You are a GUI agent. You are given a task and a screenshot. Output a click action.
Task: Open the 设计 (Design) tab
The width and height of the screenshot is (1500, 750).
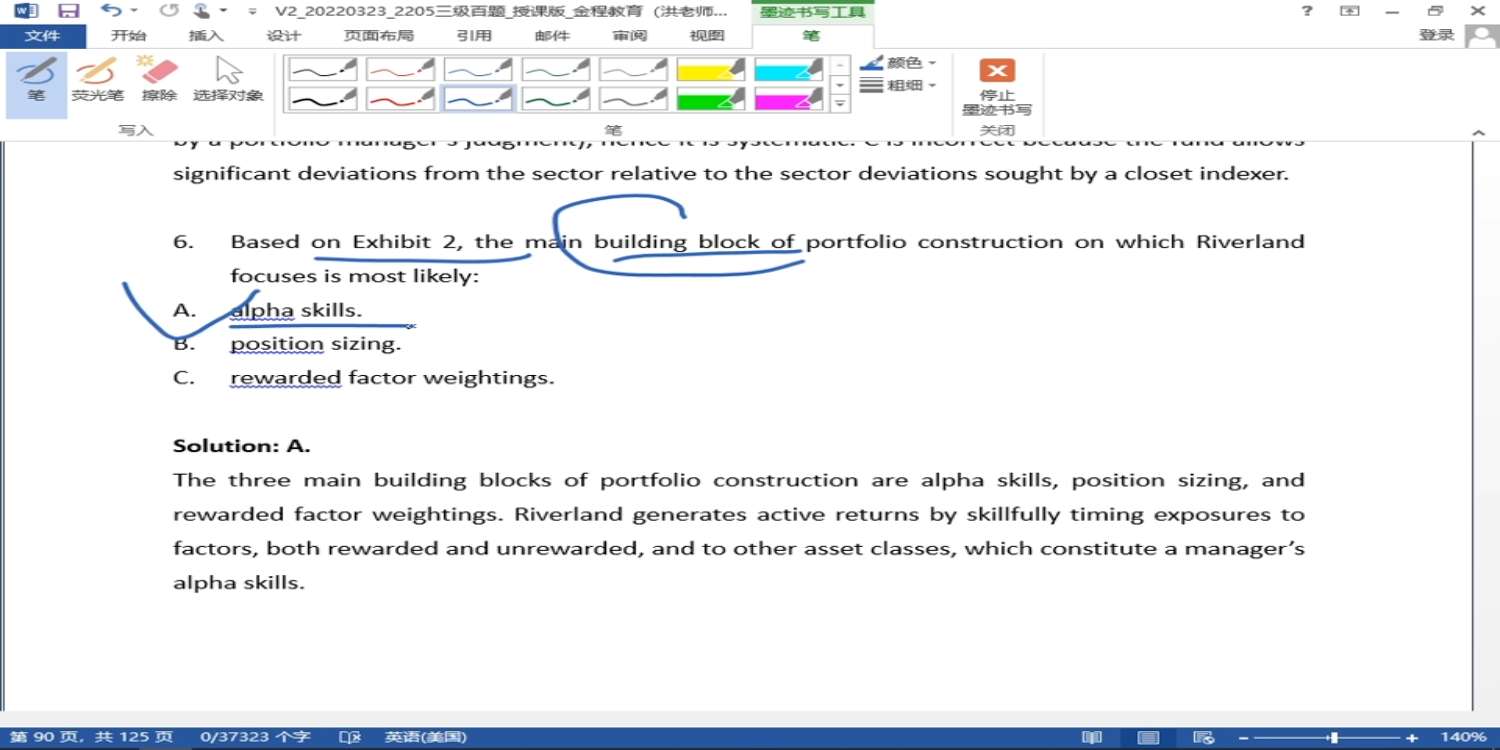coord(284,36)
